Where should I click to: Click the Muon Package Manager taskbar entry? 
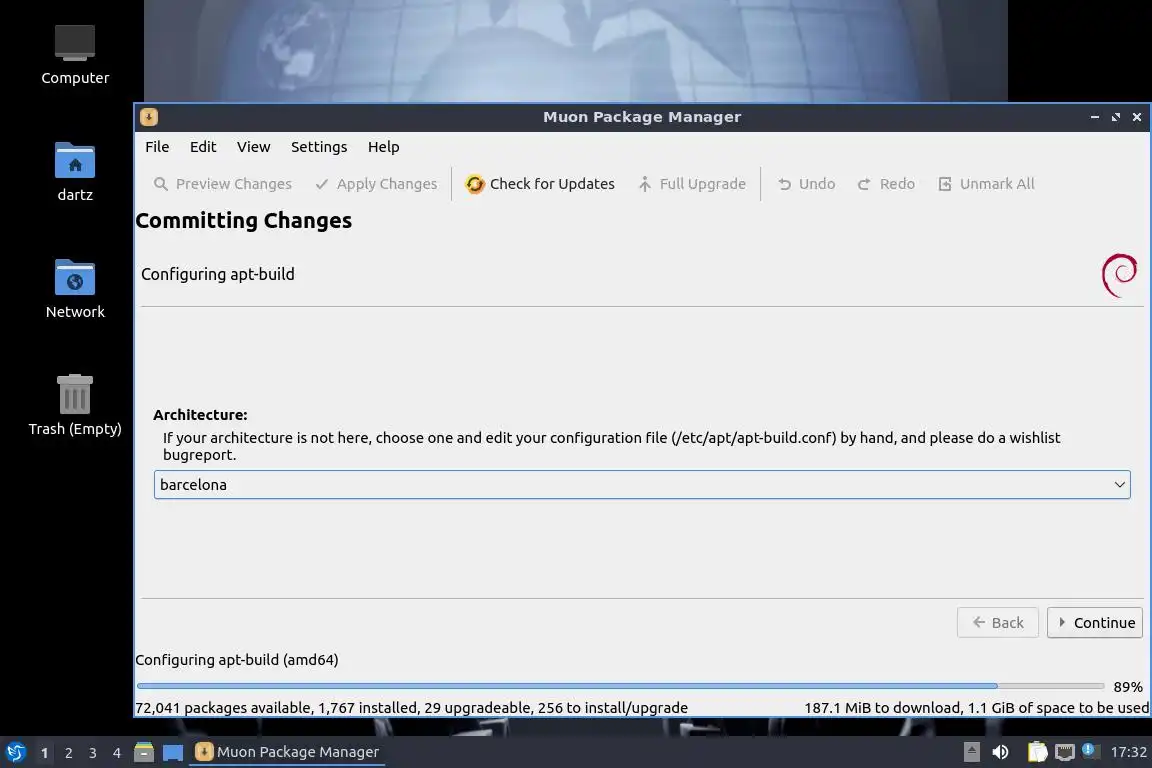tap(287, 752)
